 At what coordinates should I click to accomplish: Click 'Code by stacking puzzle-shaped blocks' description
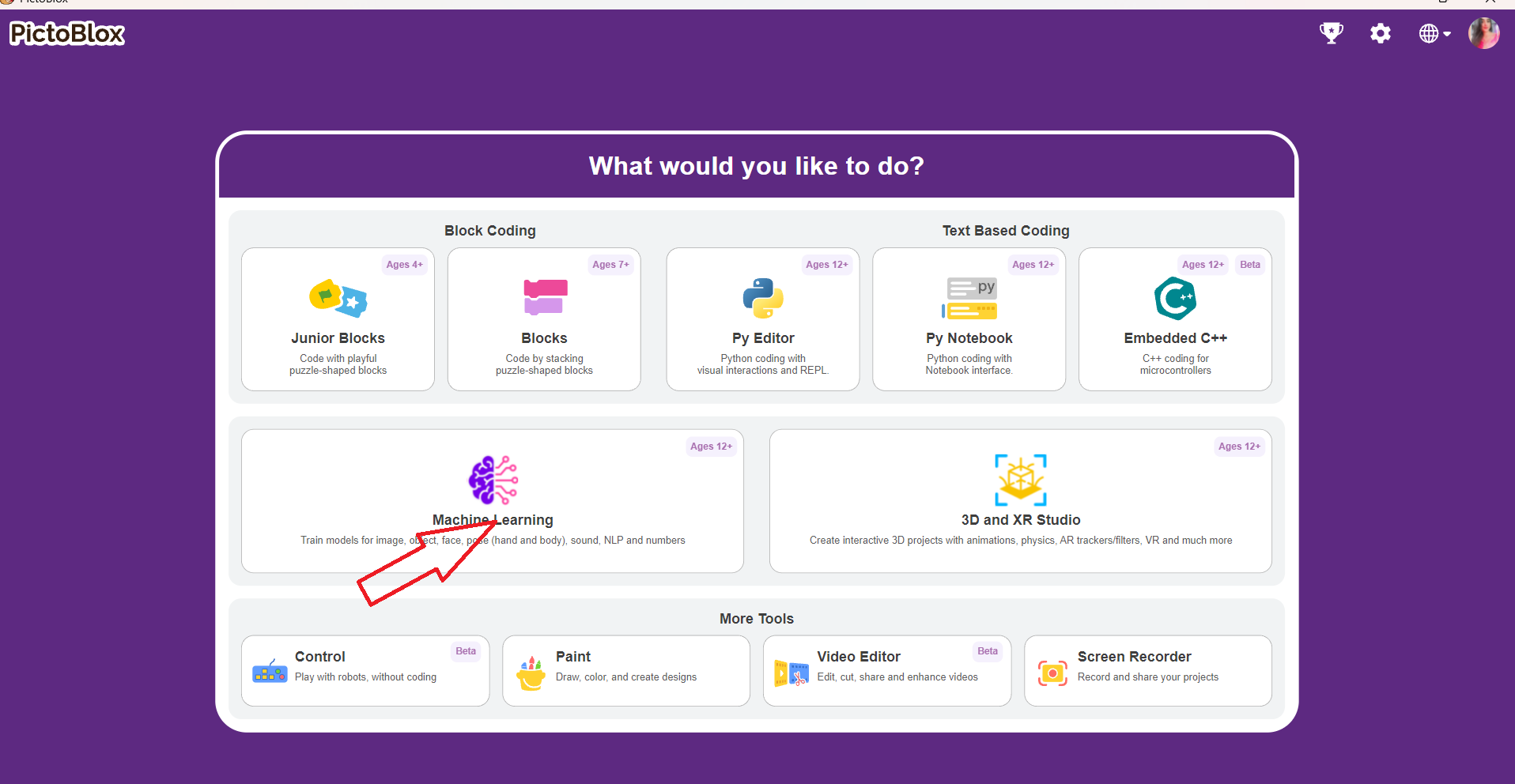click(x=544, y=364)
